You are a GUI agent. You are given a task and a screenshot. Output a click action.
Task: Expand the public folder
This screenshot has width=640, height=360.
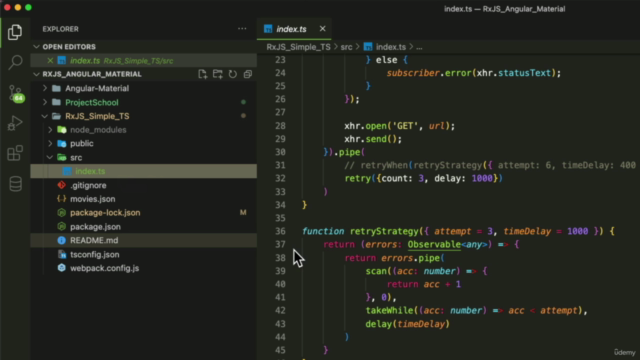[x=82, y=144]
